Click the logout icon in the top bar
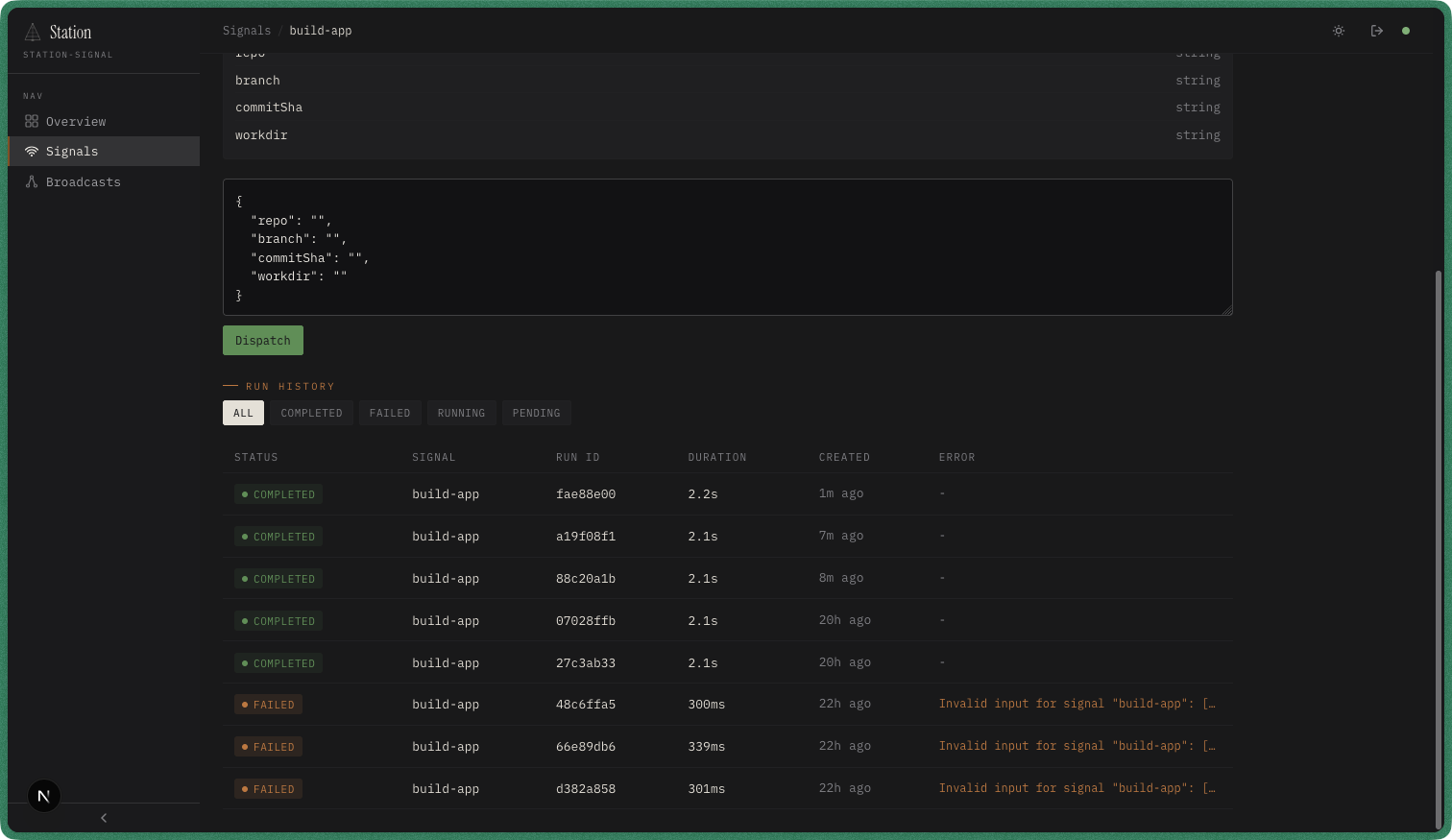This screenshot has height=840, width=1452. tap(1376, 30)
